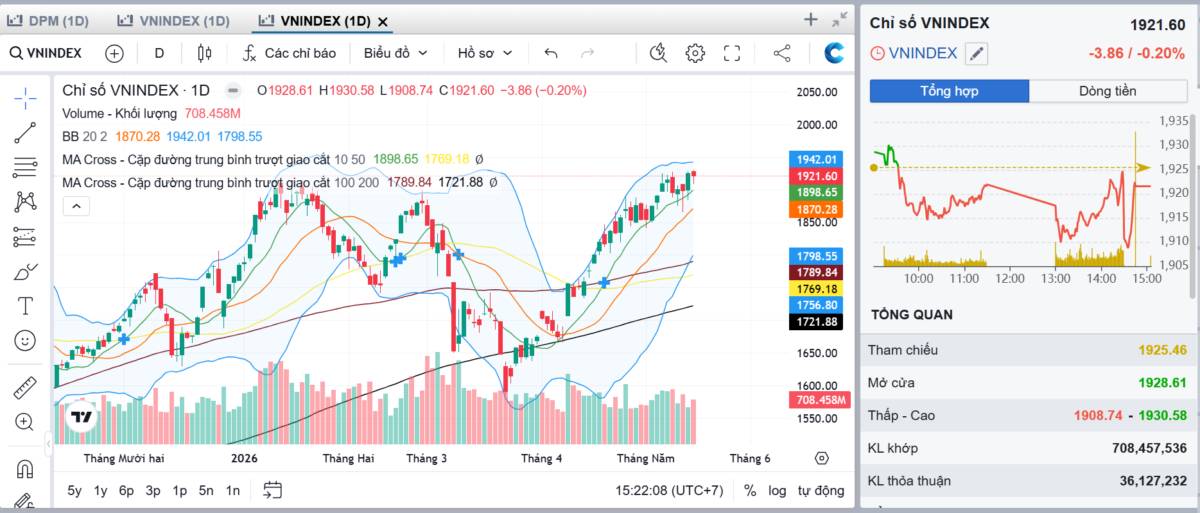Toggle tự động auto scale
The height and width of the screenshot is (513, 1200).
click(820, 491)
